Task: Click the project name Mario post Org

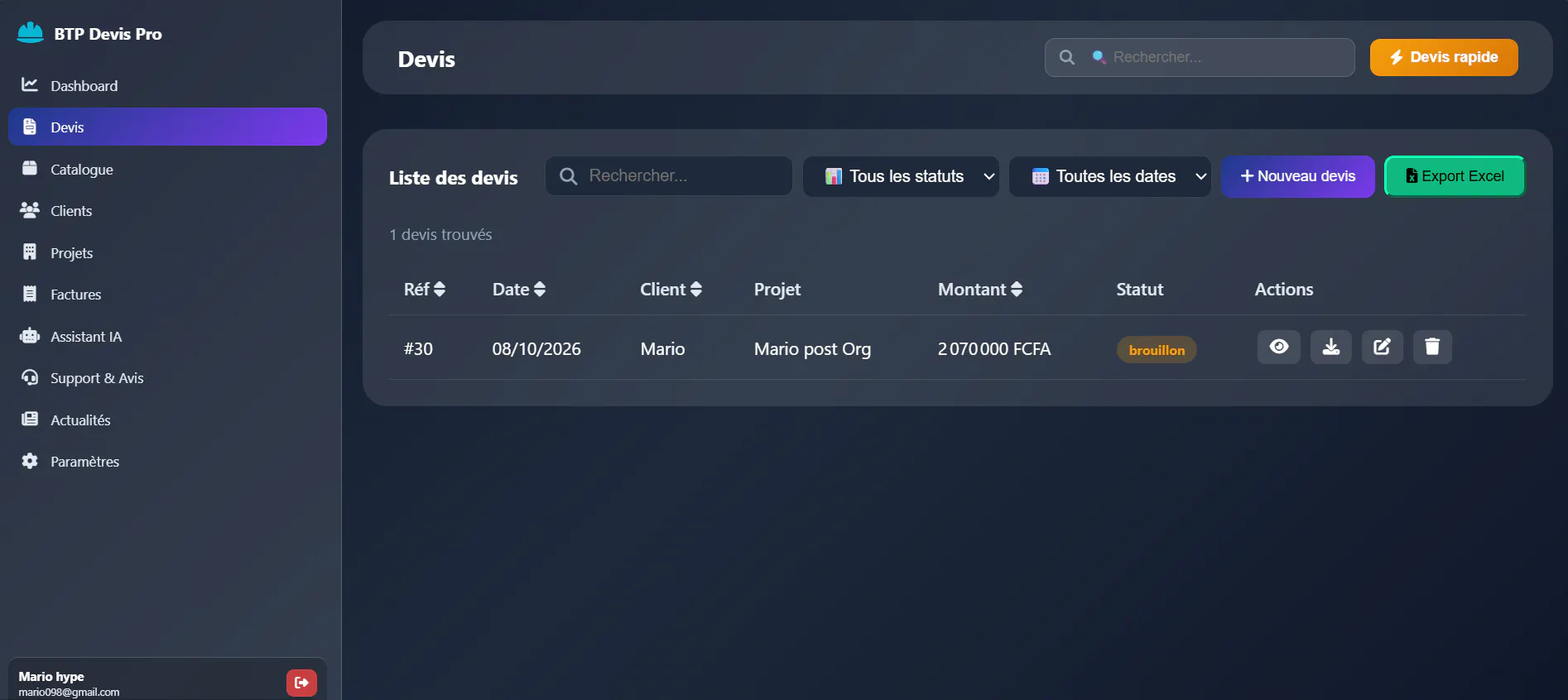Action: point(812,349)
